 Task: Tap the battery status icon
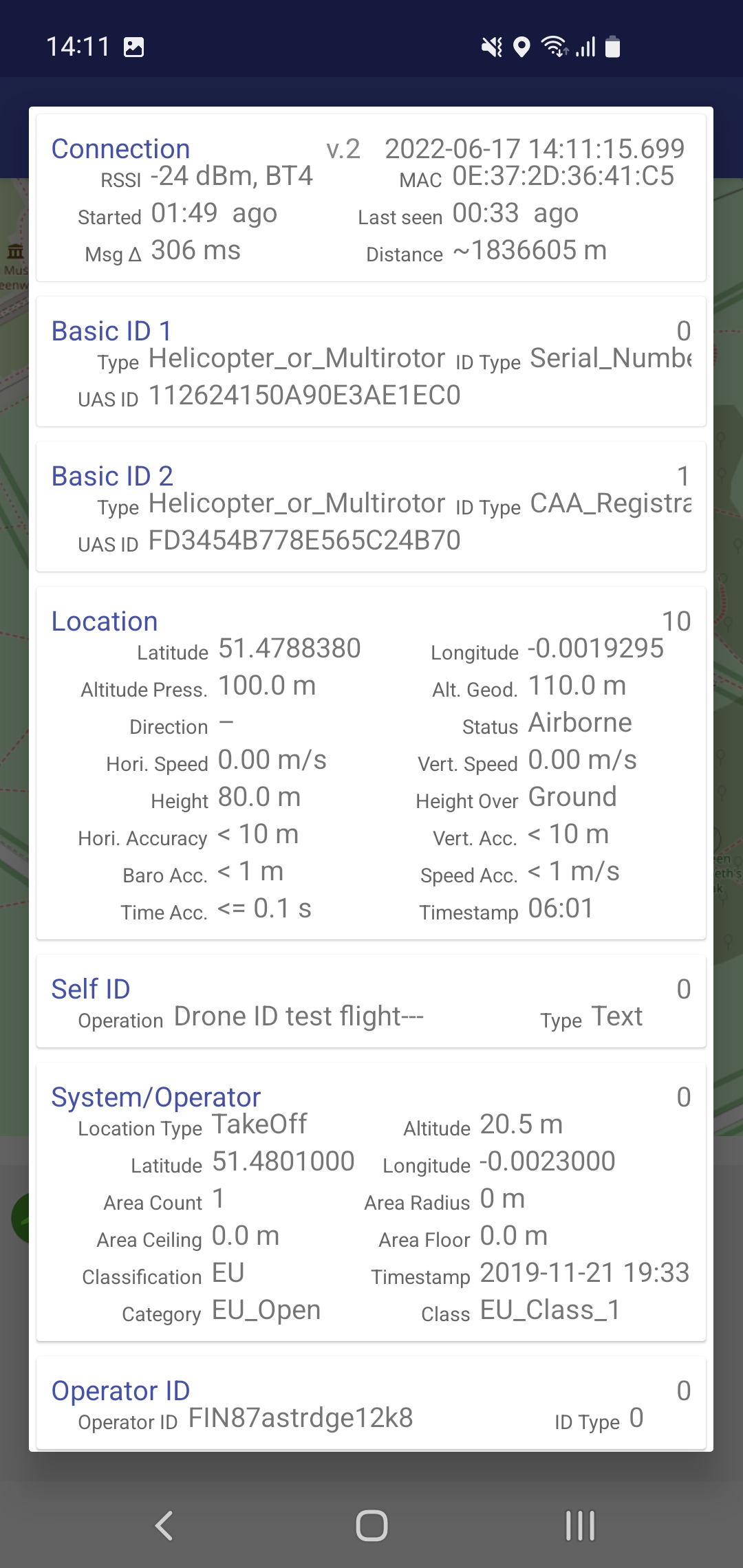612,47
